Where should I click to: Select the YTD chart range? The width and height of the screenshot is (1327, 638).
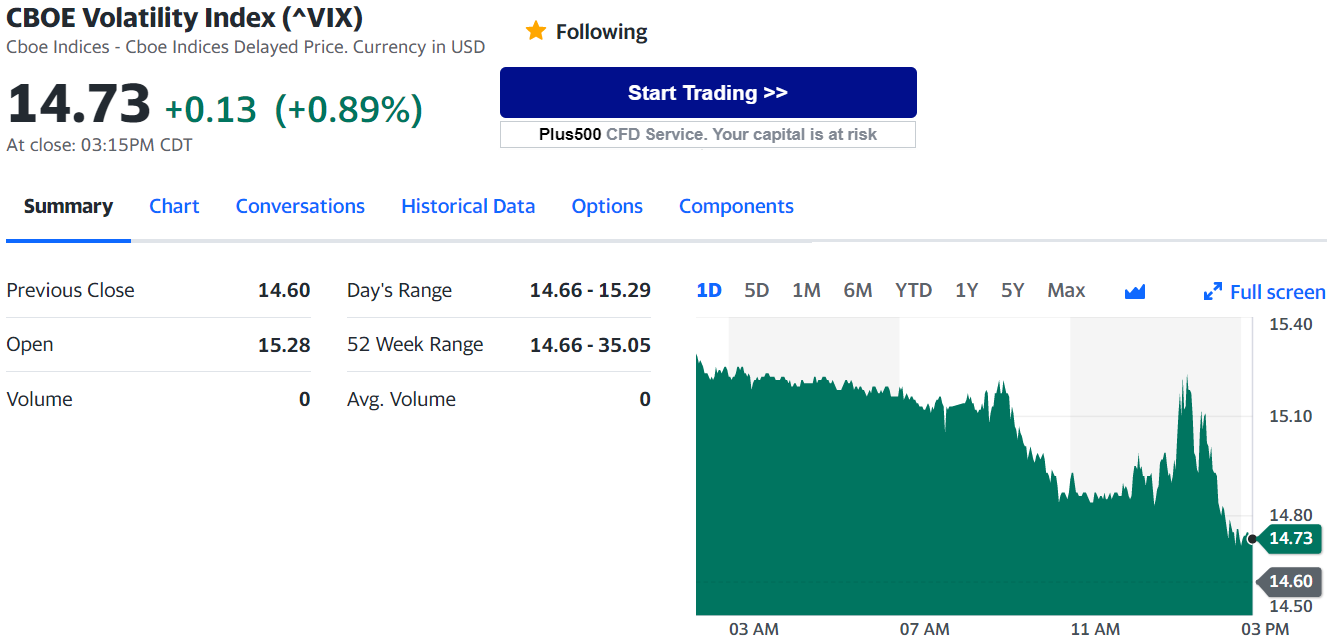[x=913, y=290]
